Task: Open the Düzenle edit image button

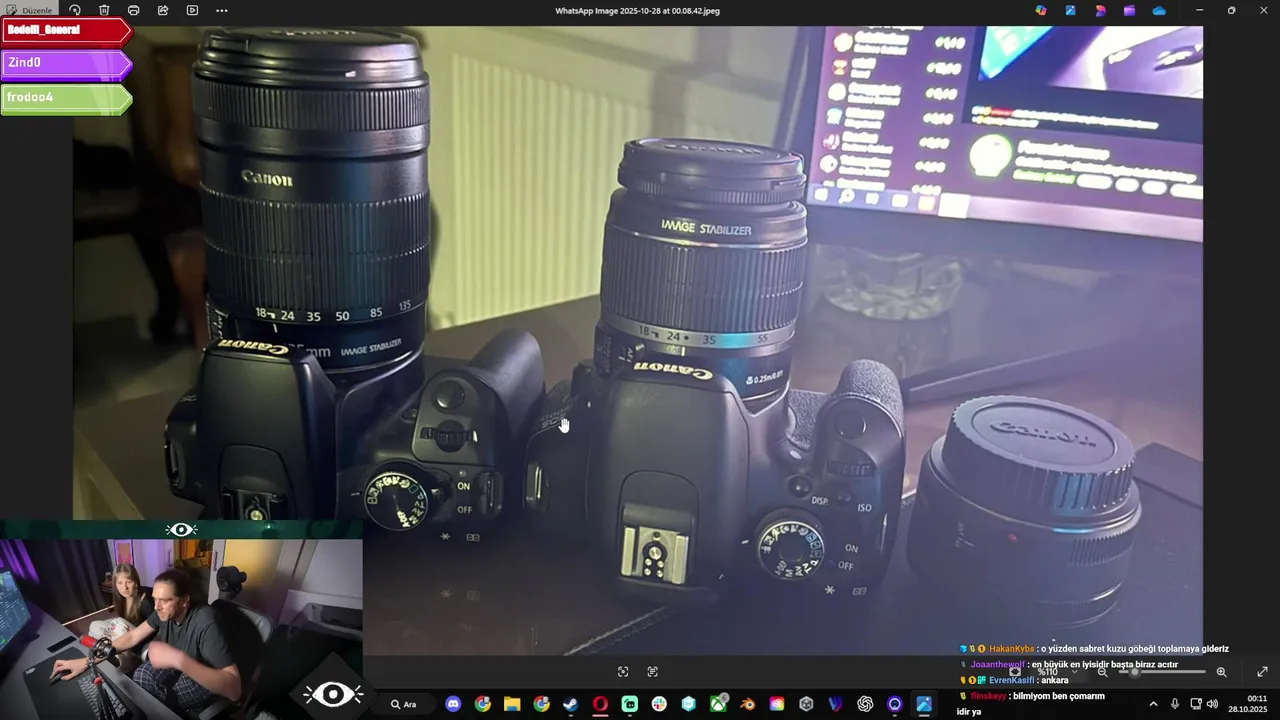Action: (x=29, y=10)
